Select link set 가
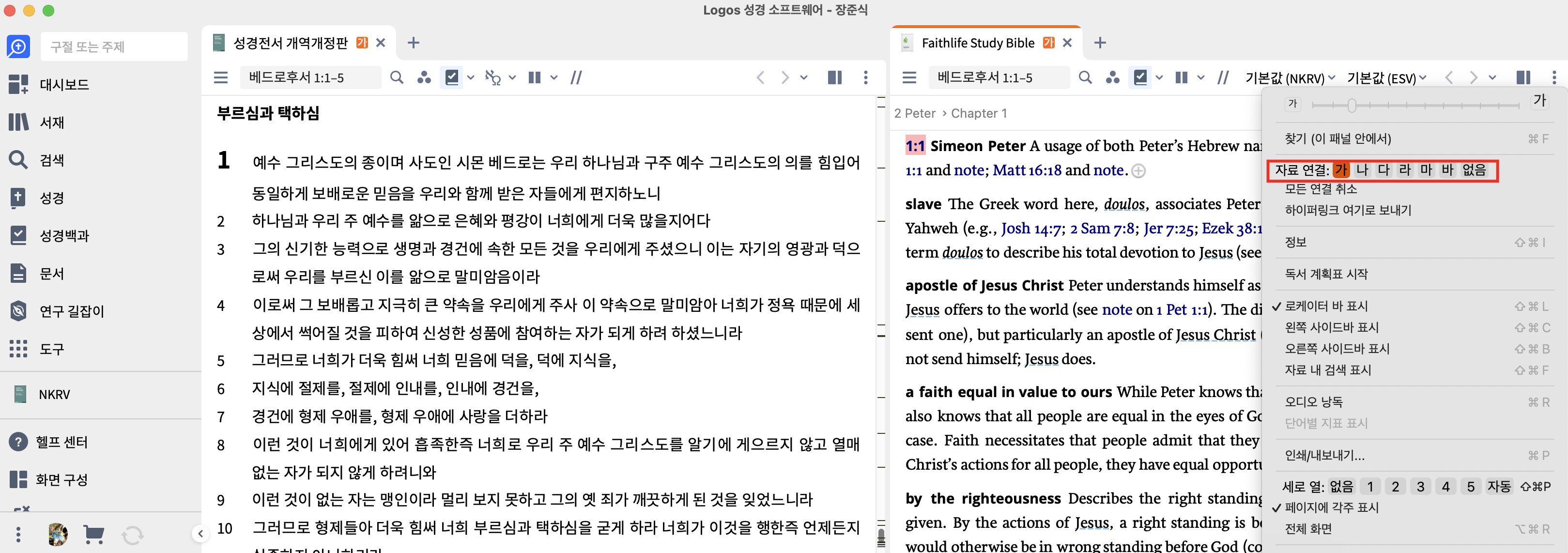 coord(1341,170)
